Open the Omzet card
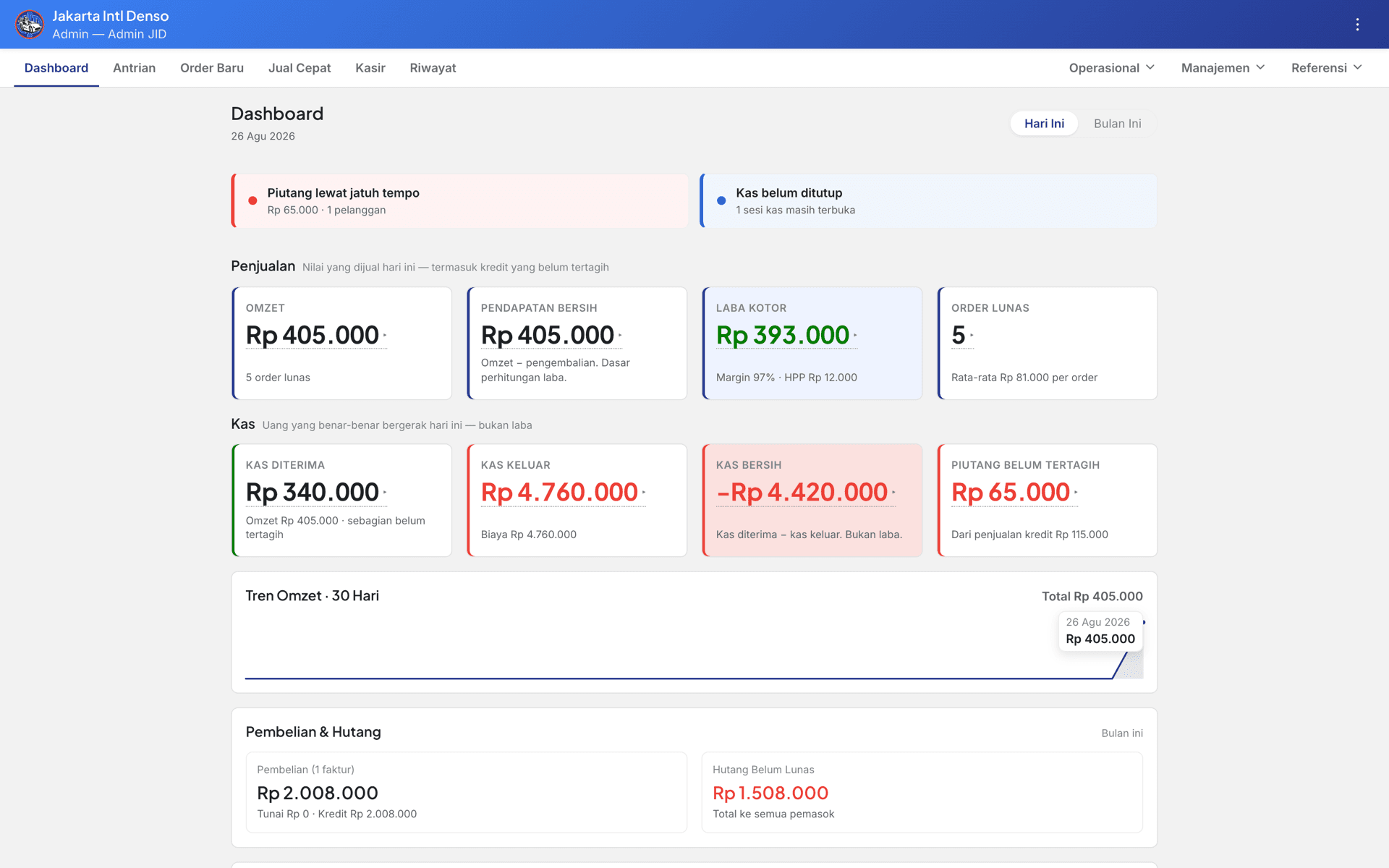1389x868 pixels. 341,344
